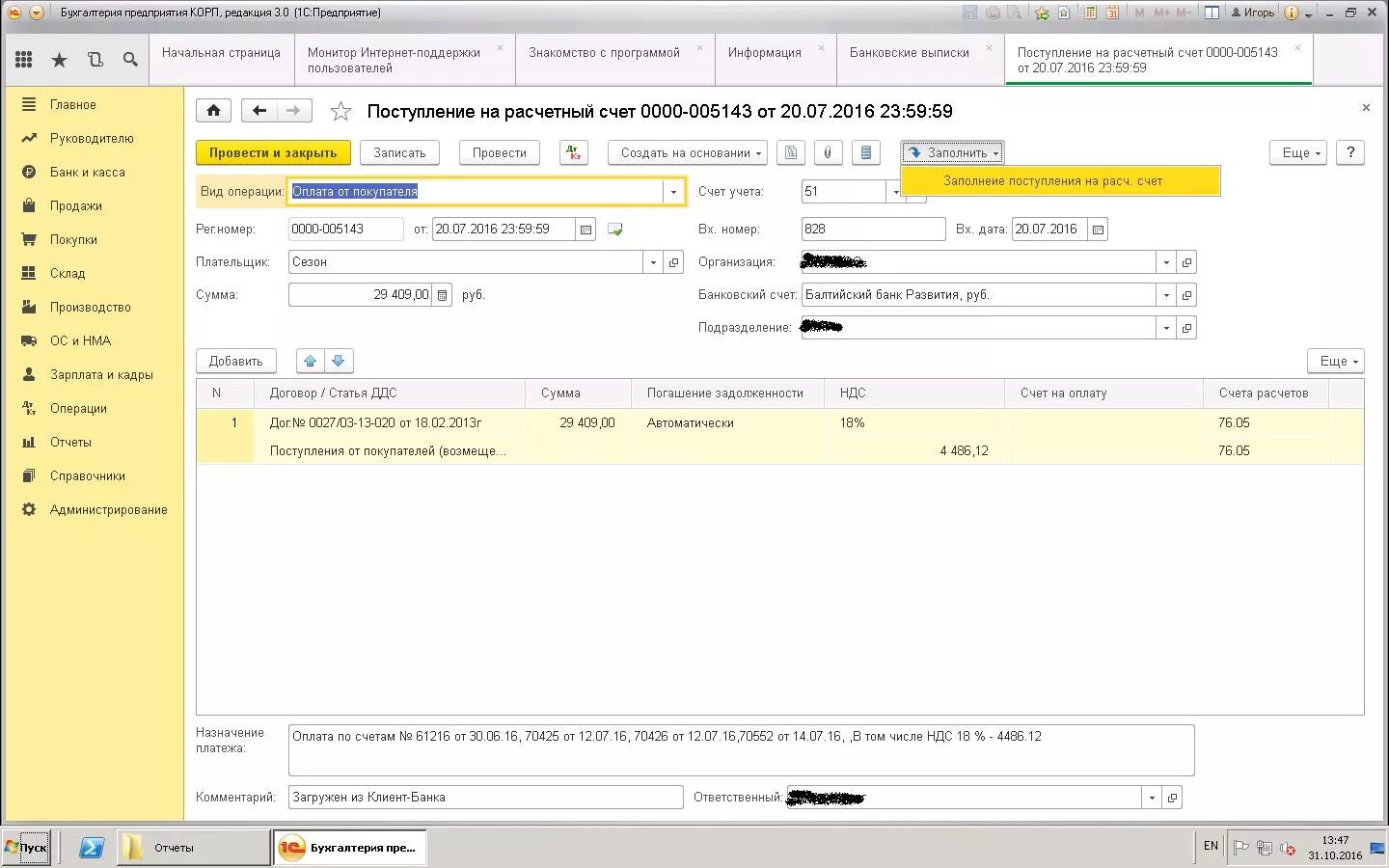
Task: Click Записать button
Action: point(399,152)
